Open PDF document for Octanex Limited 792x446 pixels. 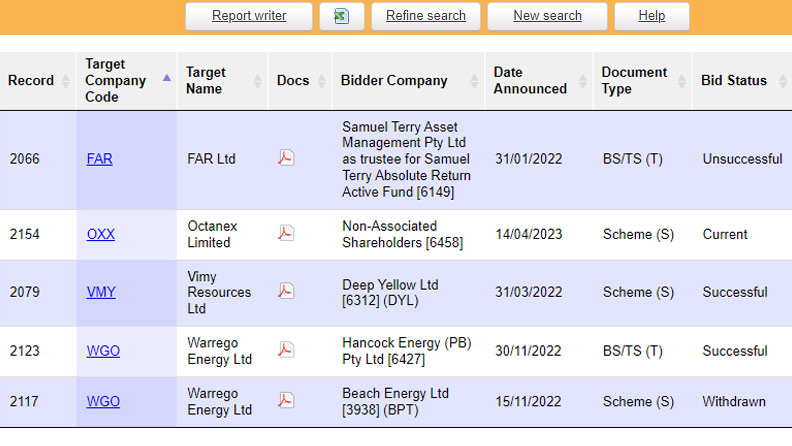(x=286, y=234)
